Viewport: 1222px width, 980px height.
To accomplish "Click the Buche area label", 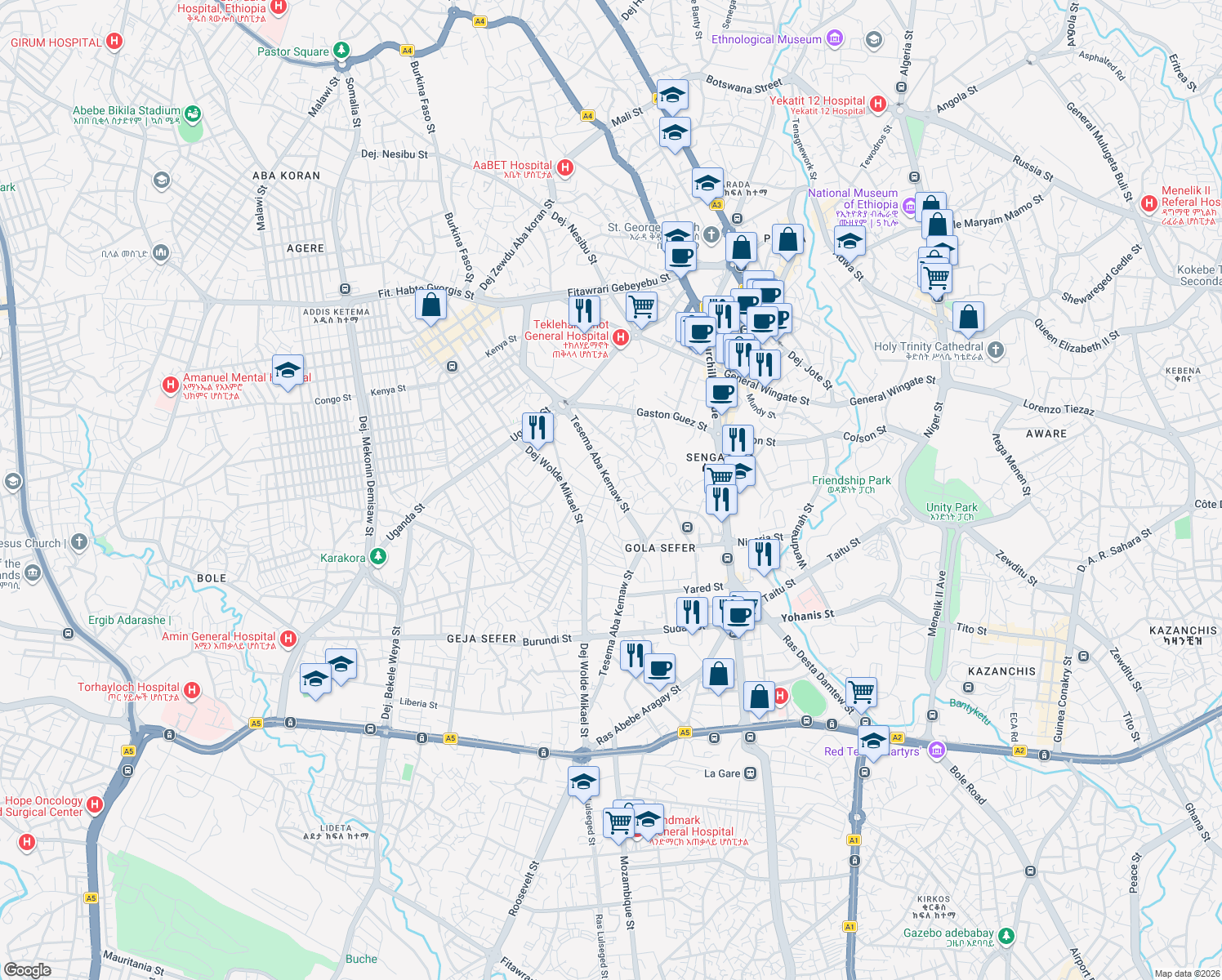I will 361,959.
